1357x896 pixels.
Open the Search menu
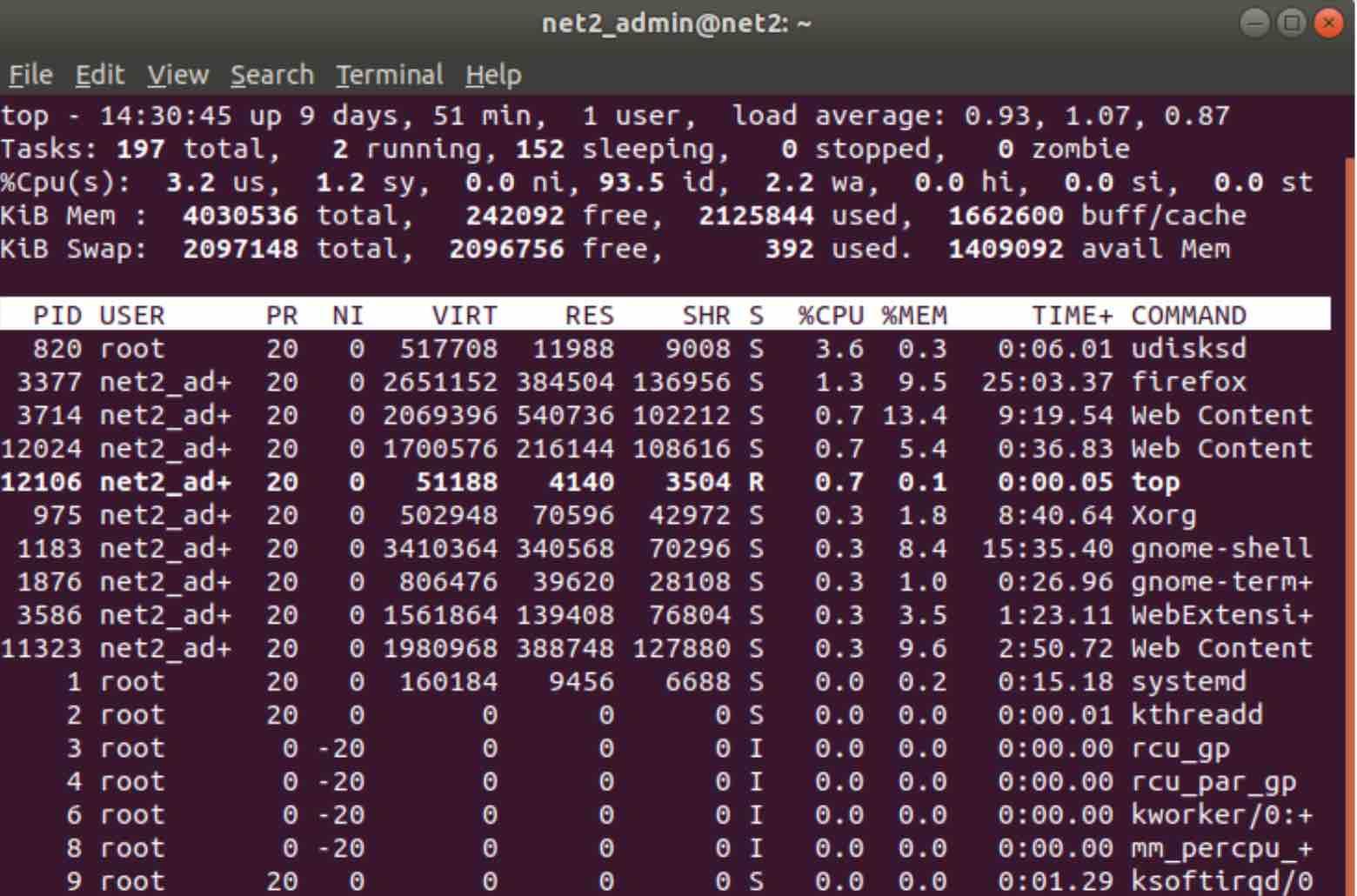pos(272,75)
